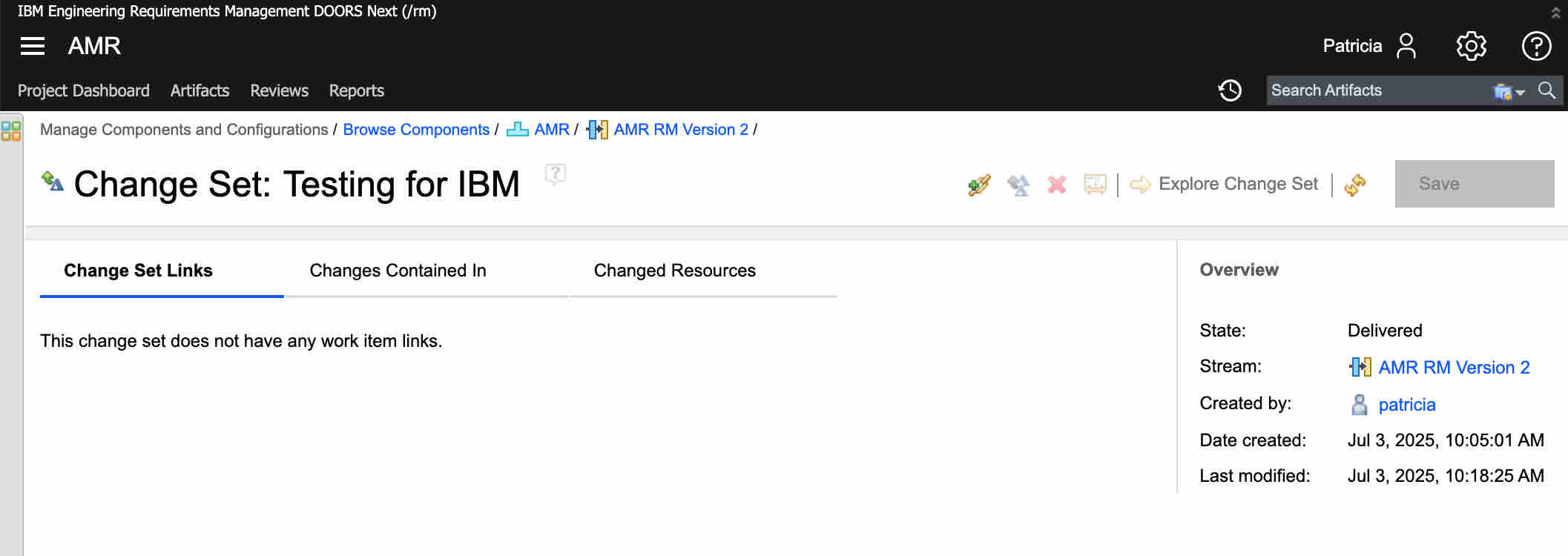1568x556 pixels.
Task: Click the stream icon in the breadcrumb
Action: (597, 130)
